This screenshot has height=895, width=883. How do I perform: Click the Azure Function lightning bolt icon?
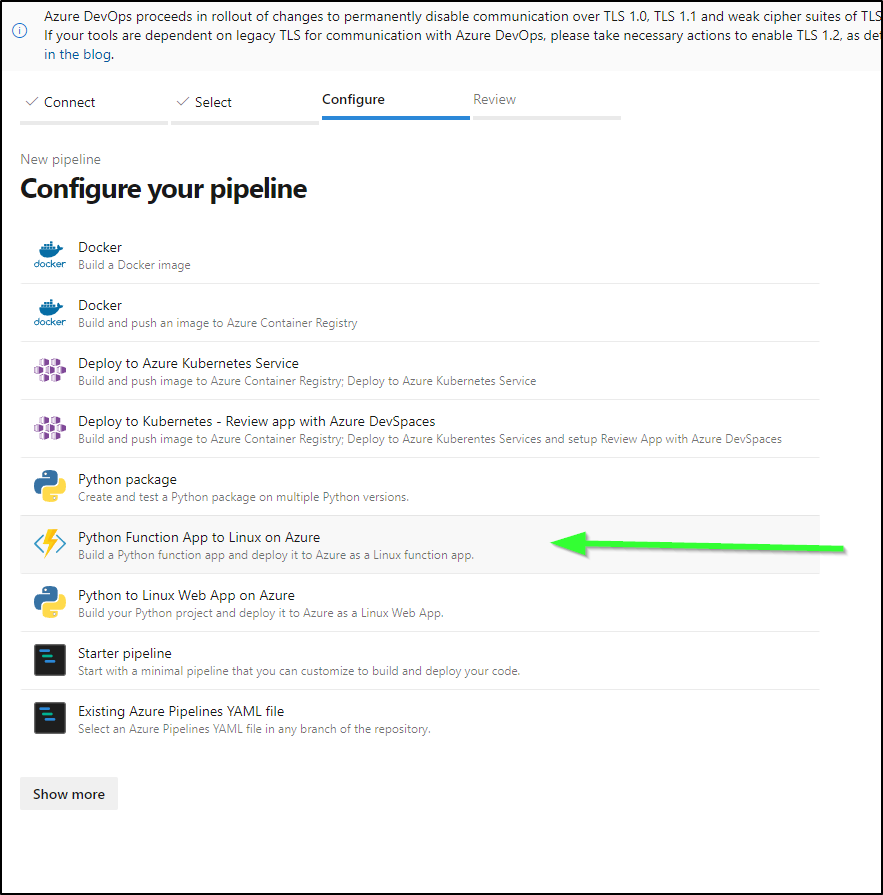click(50, 544)
